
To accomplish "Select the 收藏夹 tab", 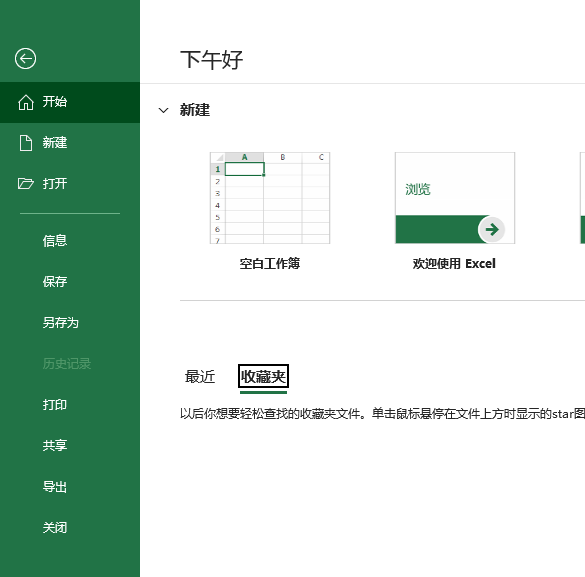I will (x=263, y=376).
